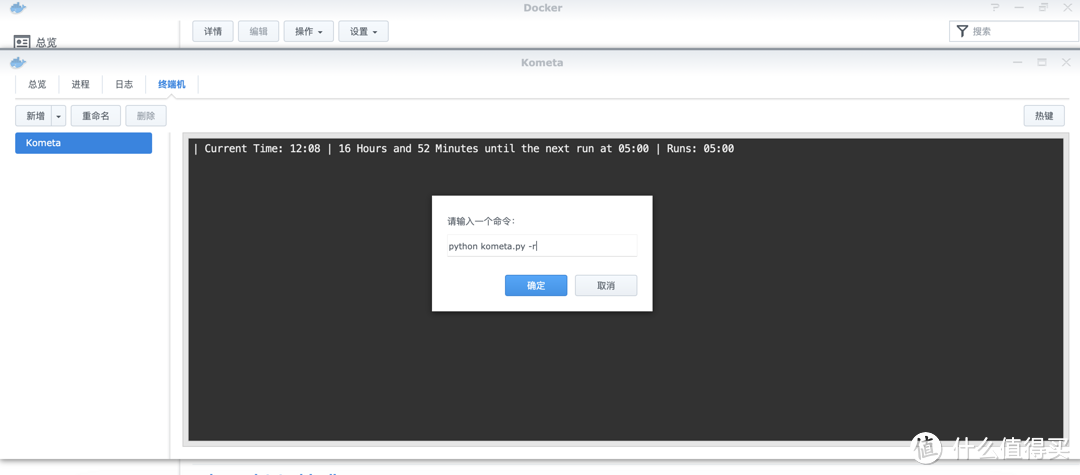
Task: Select the Kometa terminal entry in list
Action: point(83,143)
